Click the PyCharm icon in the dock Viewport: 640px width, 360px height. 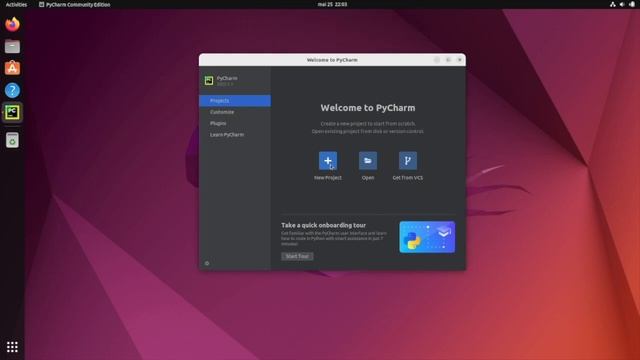[x=12, y=112]
